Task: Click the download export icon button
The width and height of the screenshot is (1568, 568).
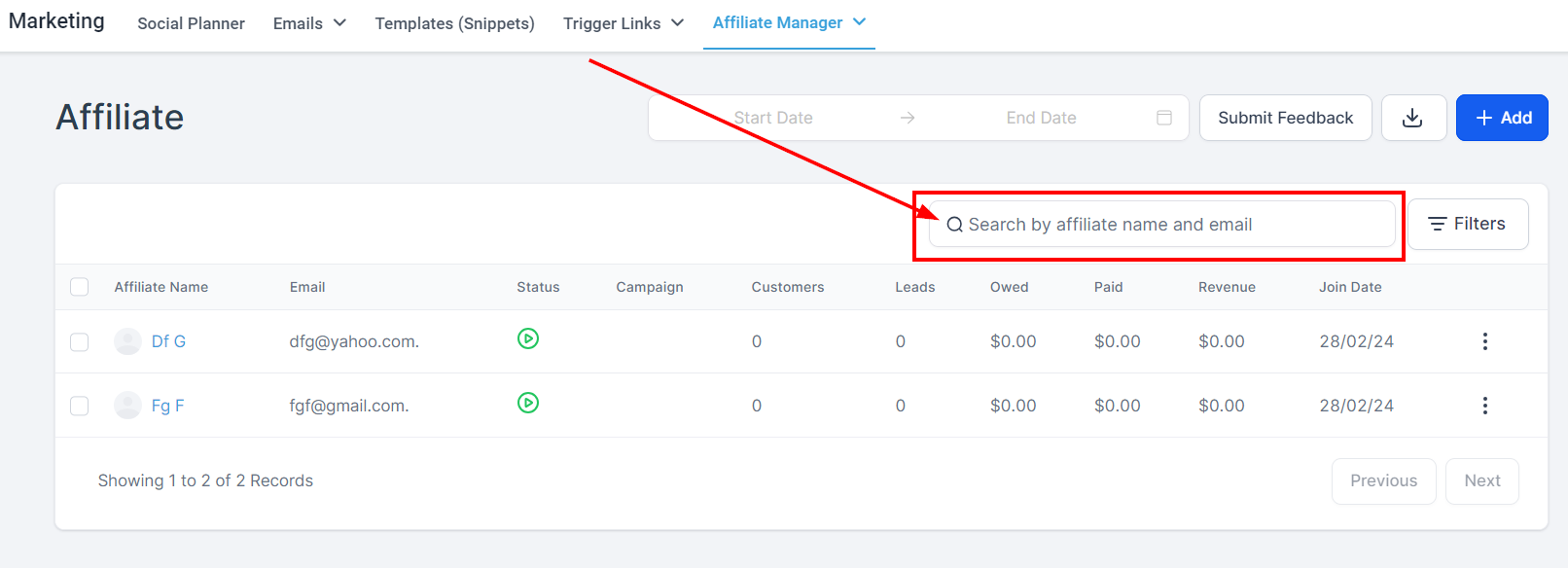Action: 1413,118
